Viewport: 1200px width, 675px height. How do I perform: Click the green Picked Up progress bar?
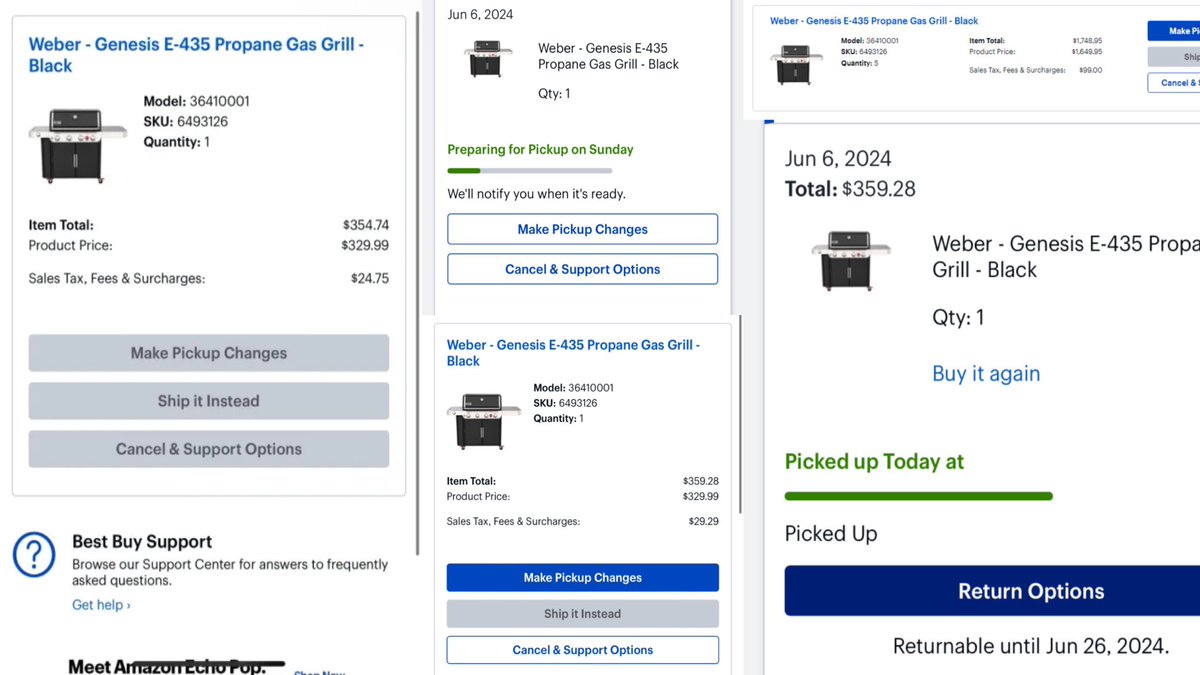point(918,496)
